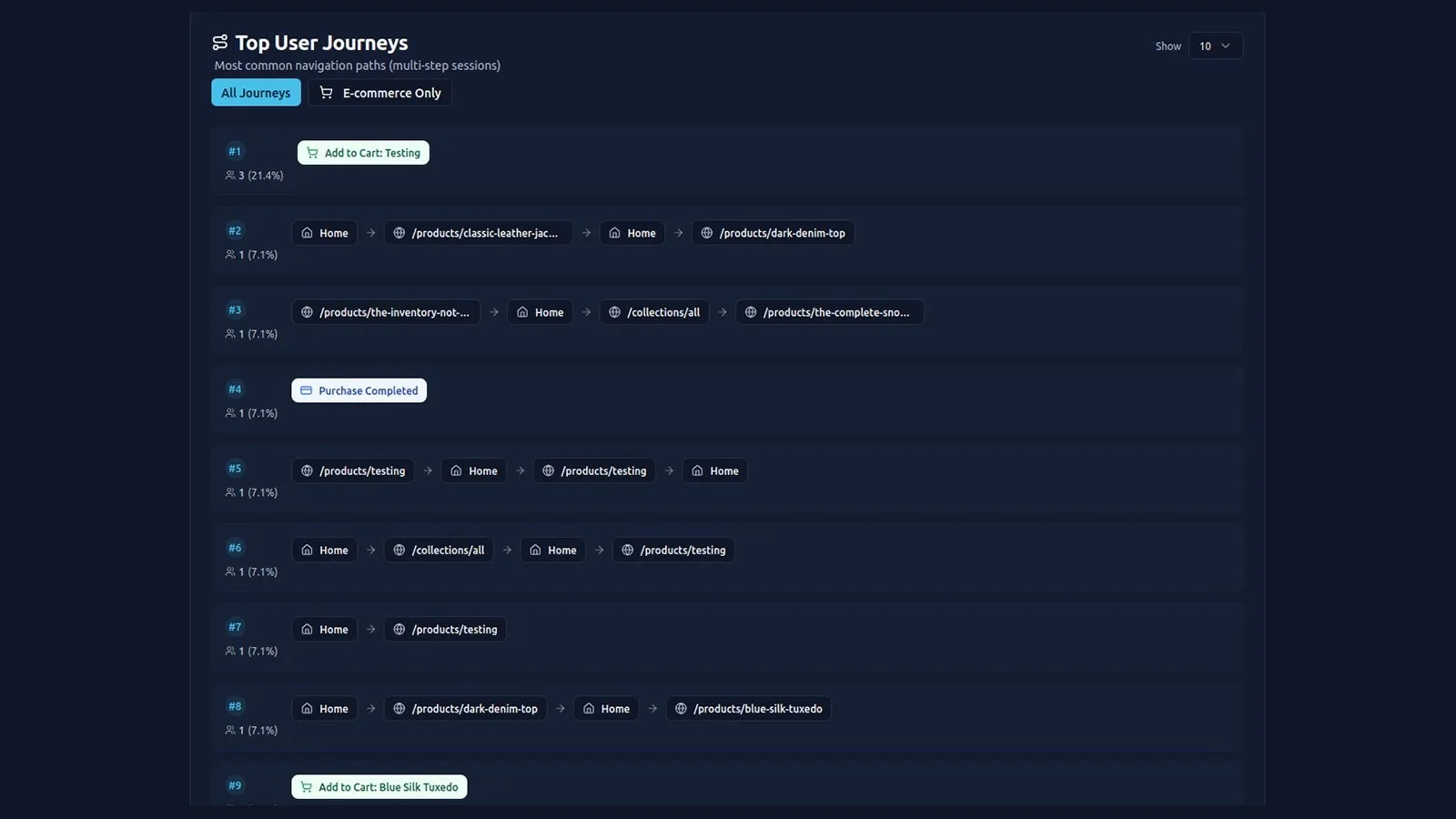Click /products/the-inventory-not-... chip in journey #3
The height and width of the screenshot is (819, 1456).
(x=386, y=312)
